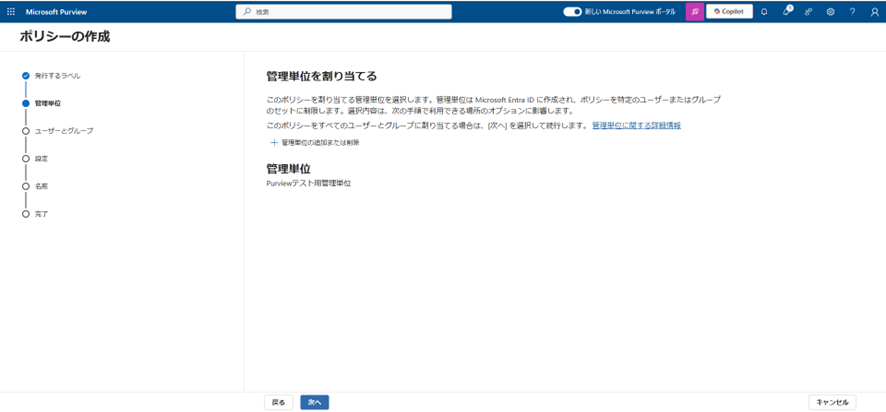This screenshot has height=412, width=886.
Task: Click the キャンセル button
Action: tap(832, 402)
